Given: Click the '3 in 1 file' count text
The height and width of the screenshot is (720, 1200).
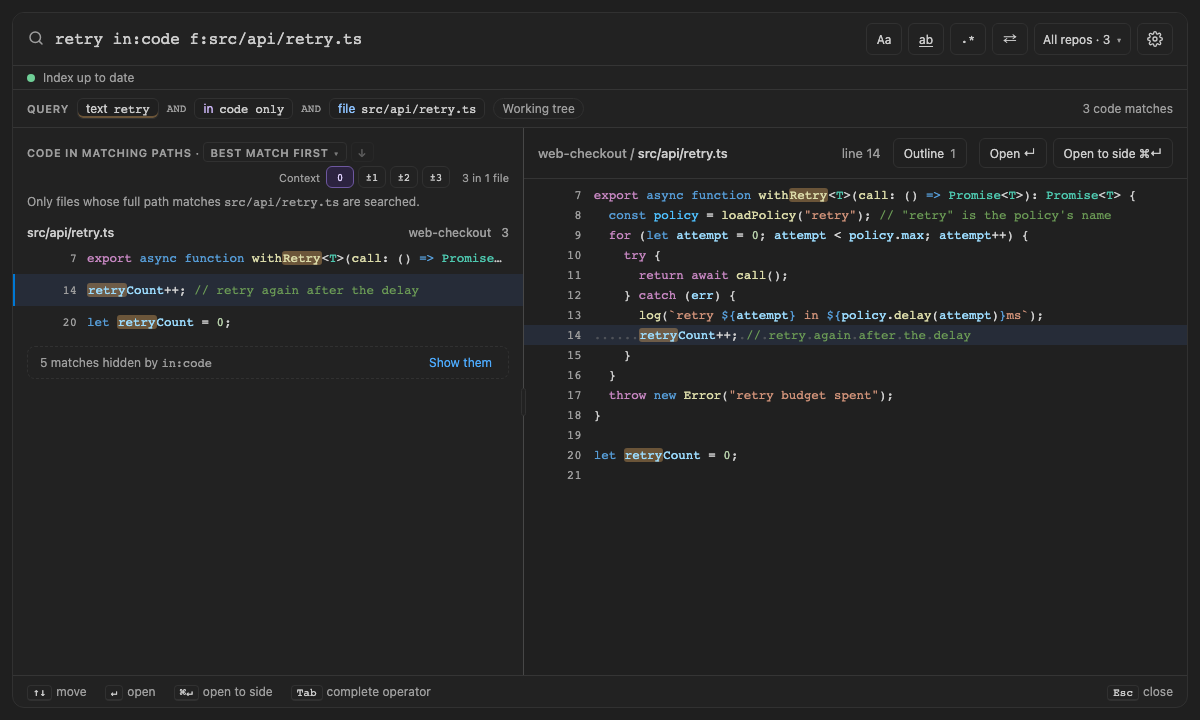Looking at the screenshot, I should [485, 178].
